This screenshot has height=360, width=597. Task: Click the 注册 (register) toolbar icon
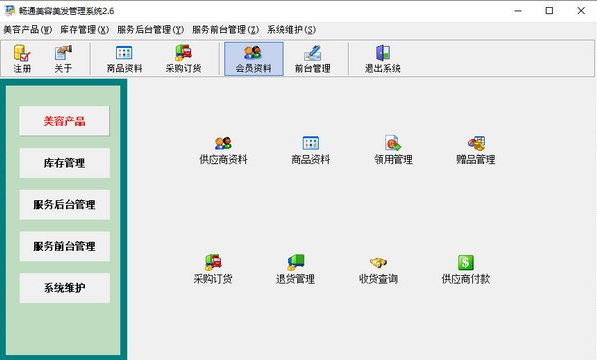click(x=22, y=59)
